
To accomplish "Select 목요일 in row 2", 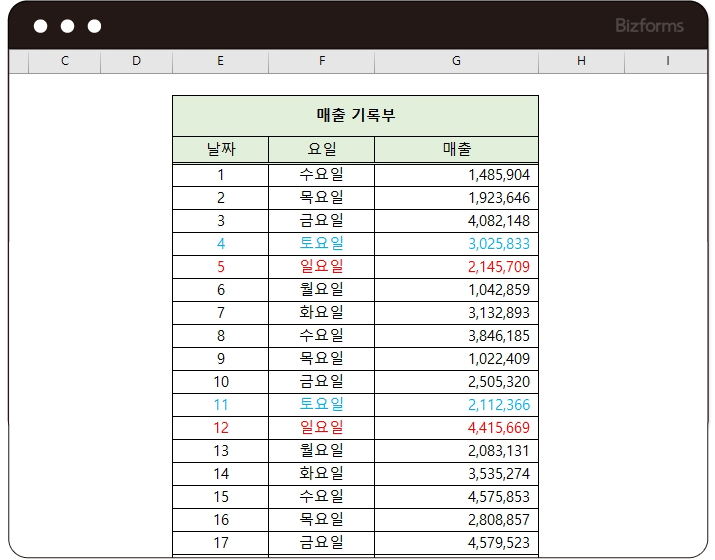I will [321, 198].
